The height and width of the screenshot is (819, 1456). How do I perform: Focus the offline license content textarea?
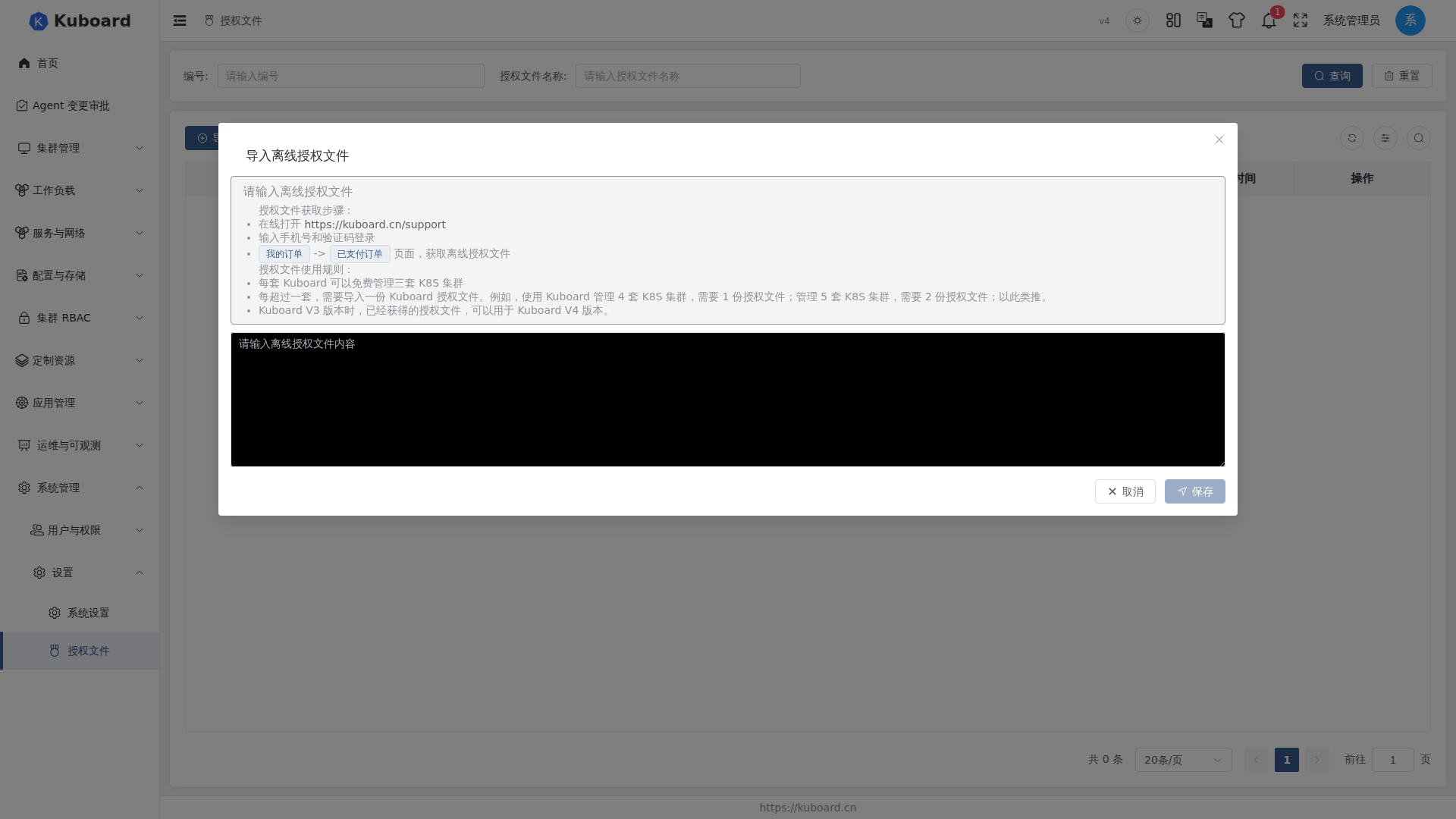728,400
